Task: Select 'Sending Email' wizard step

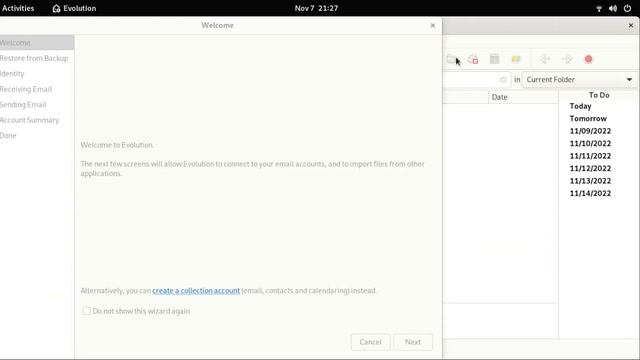Action: 37,105
